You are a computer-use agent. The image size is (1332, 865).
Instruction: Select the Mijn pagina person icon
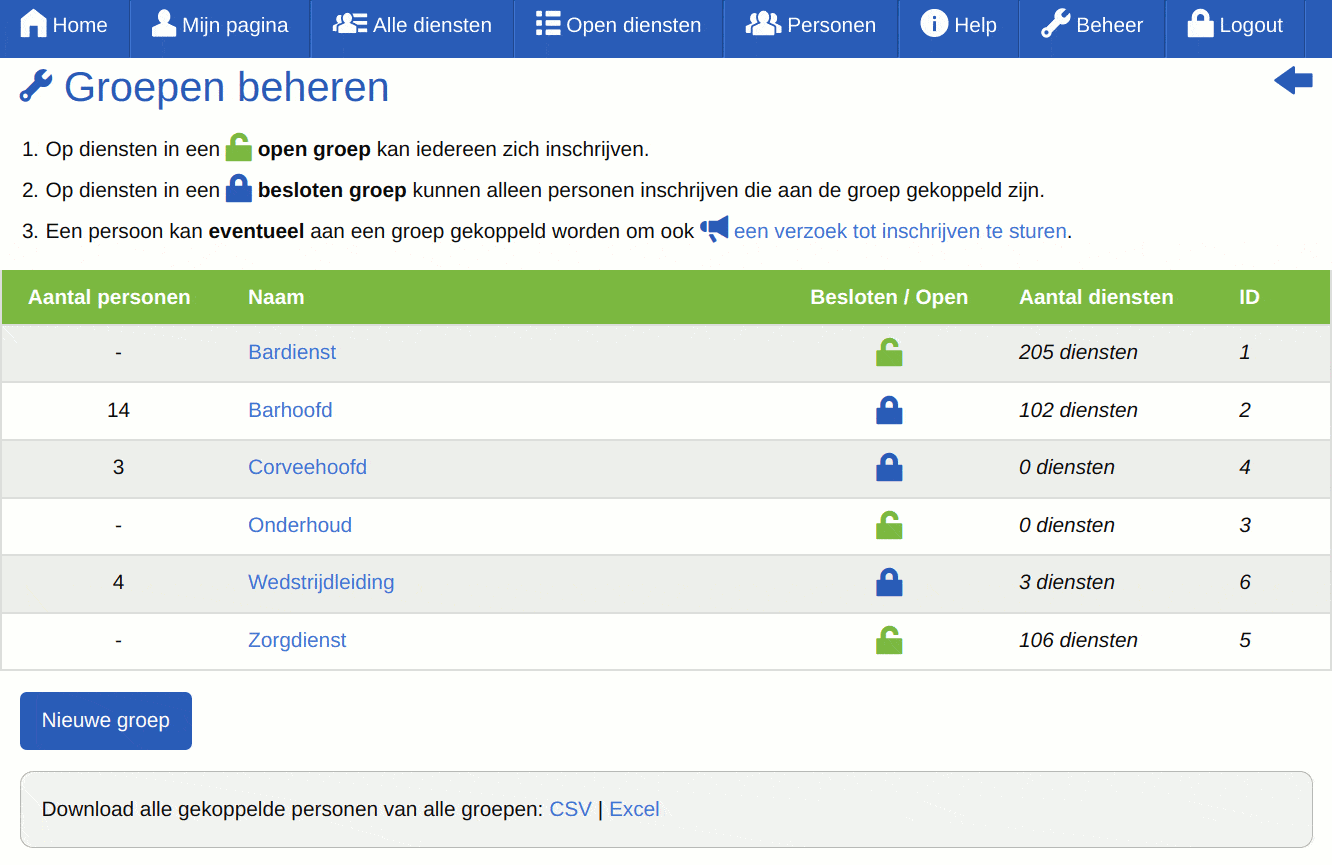[162, 23]
